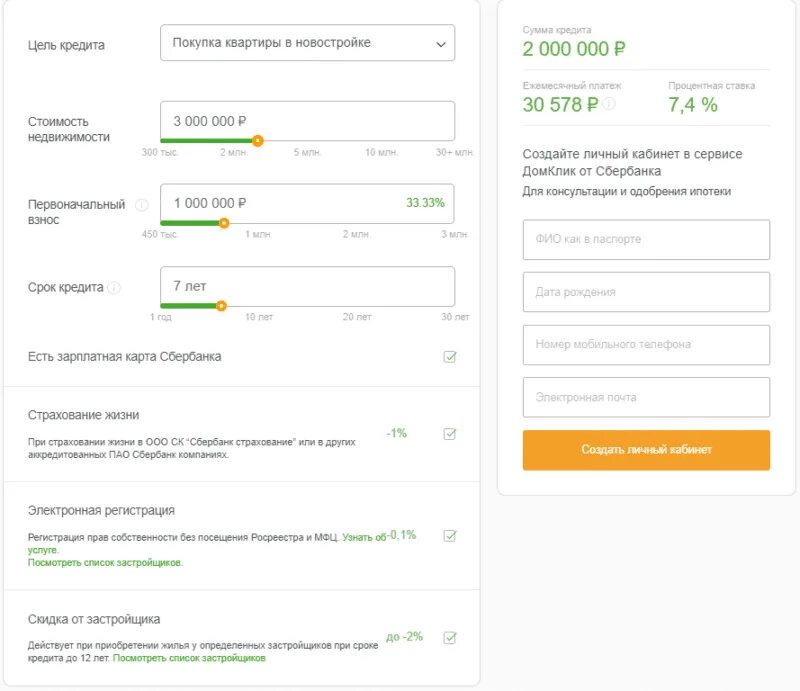Click the loan term slider handle
The width and height of the screenshot is (800, 691).
pyautogui.click(x=221, y=306)
